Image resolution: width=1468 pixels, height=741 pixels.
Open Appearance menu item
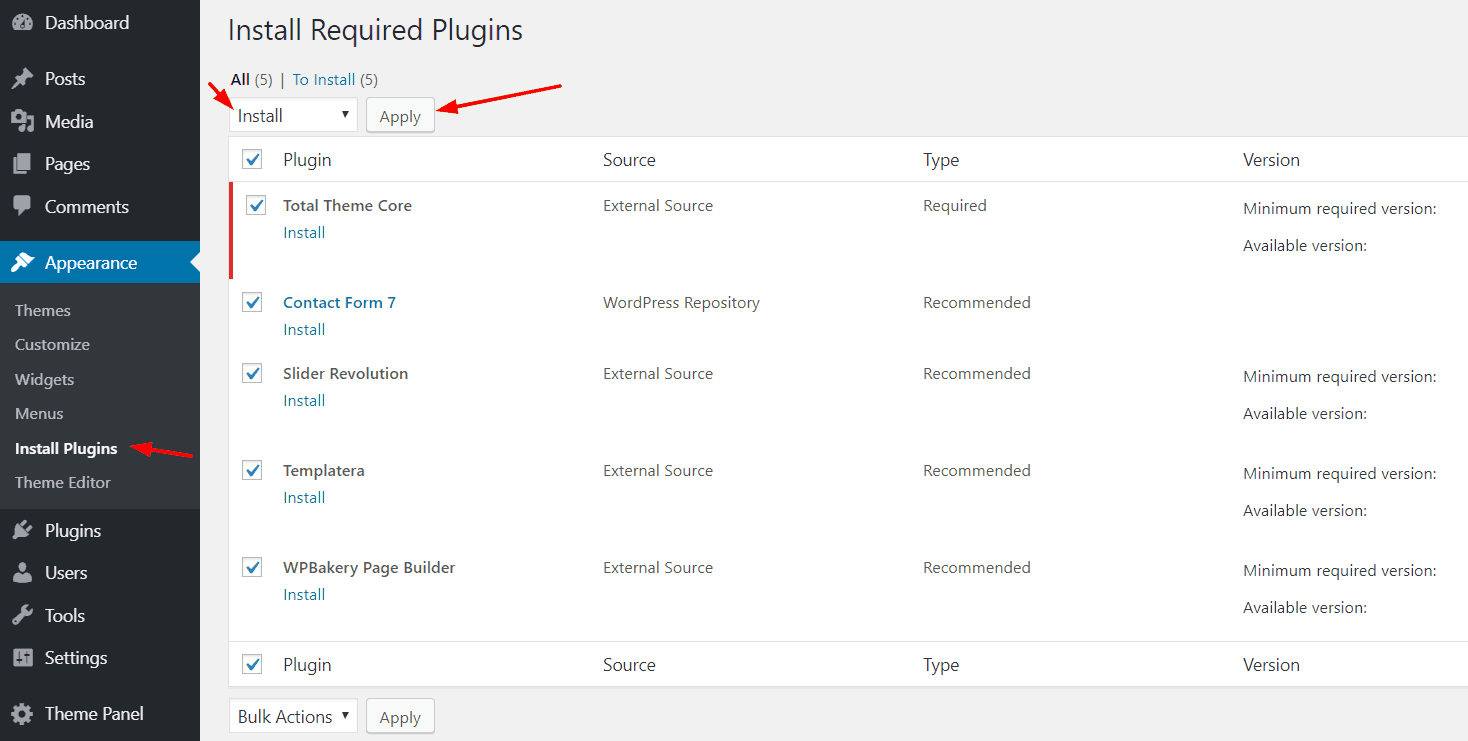(x=100, y=263)
